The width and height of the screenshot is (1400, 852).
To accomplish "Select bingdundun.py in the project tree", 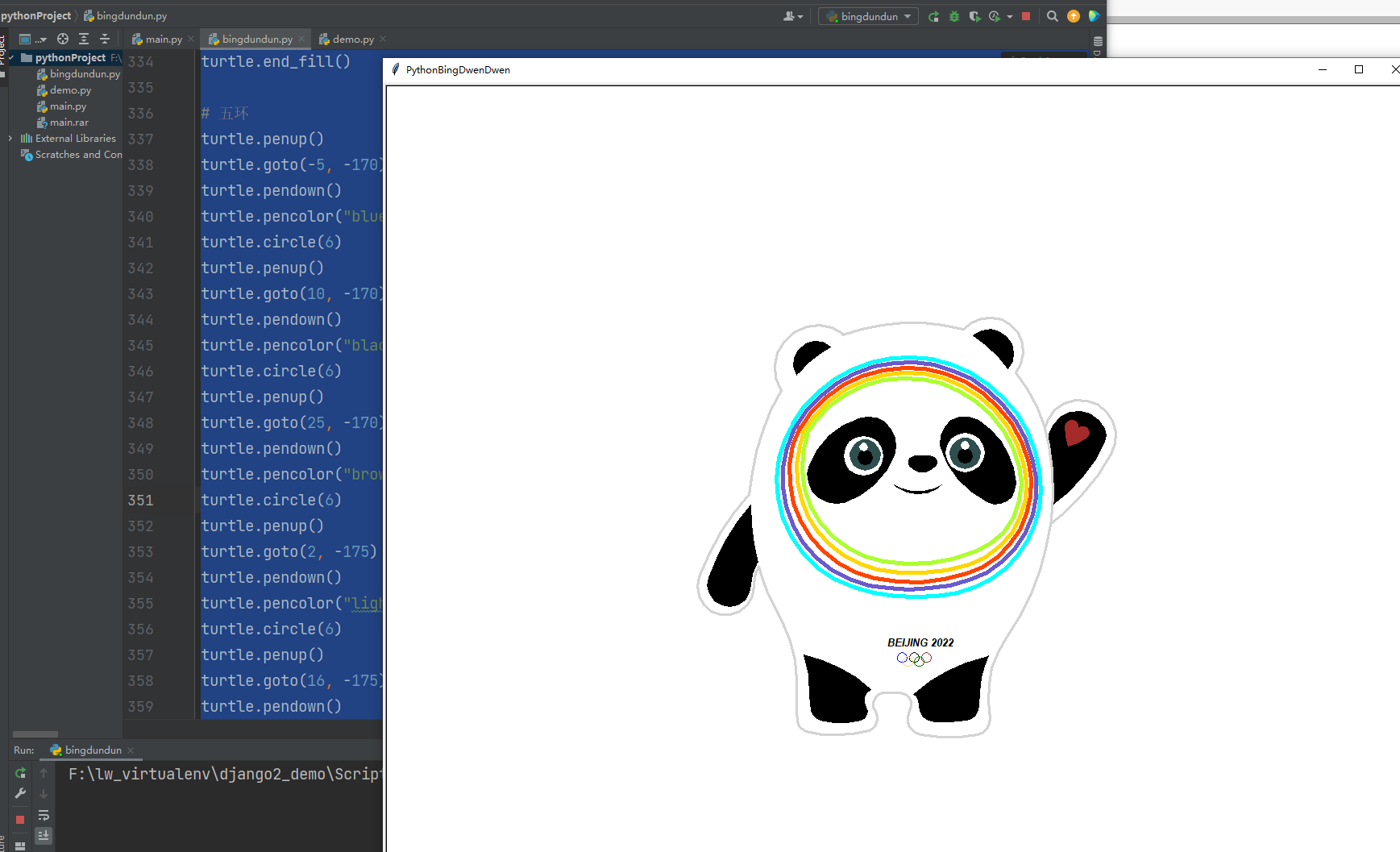I will click(x=78, y=74).
